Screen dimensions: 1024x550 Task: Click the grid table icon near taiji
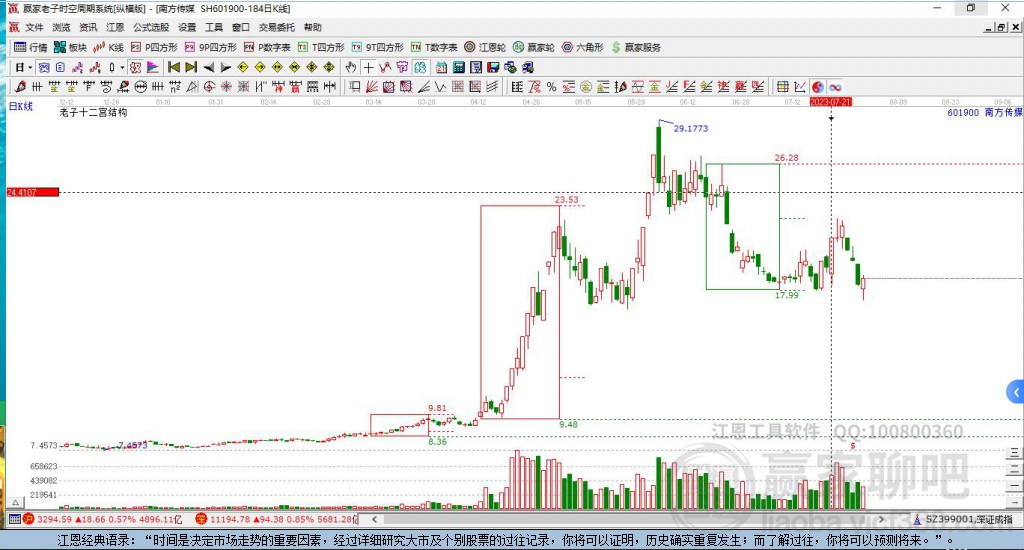click(x=782, y=87)
